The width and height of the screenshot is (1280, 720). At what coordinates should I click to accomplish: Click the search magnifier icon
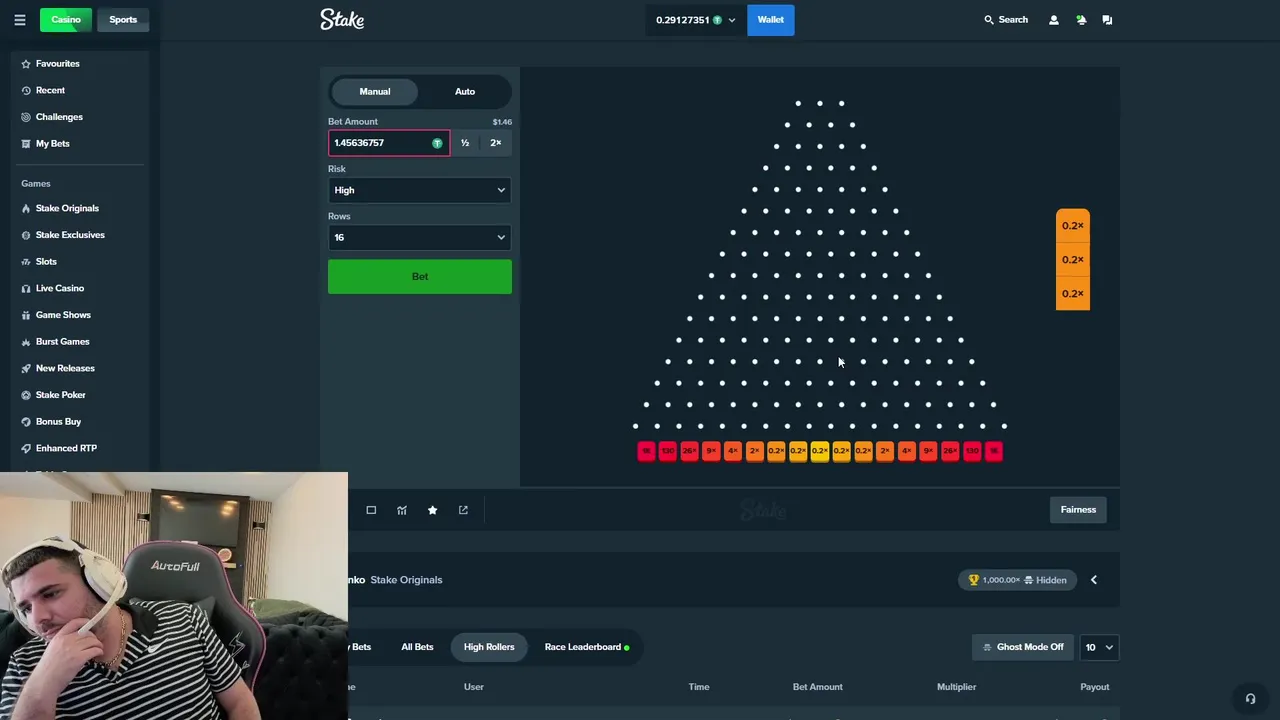tap(989, 20)
